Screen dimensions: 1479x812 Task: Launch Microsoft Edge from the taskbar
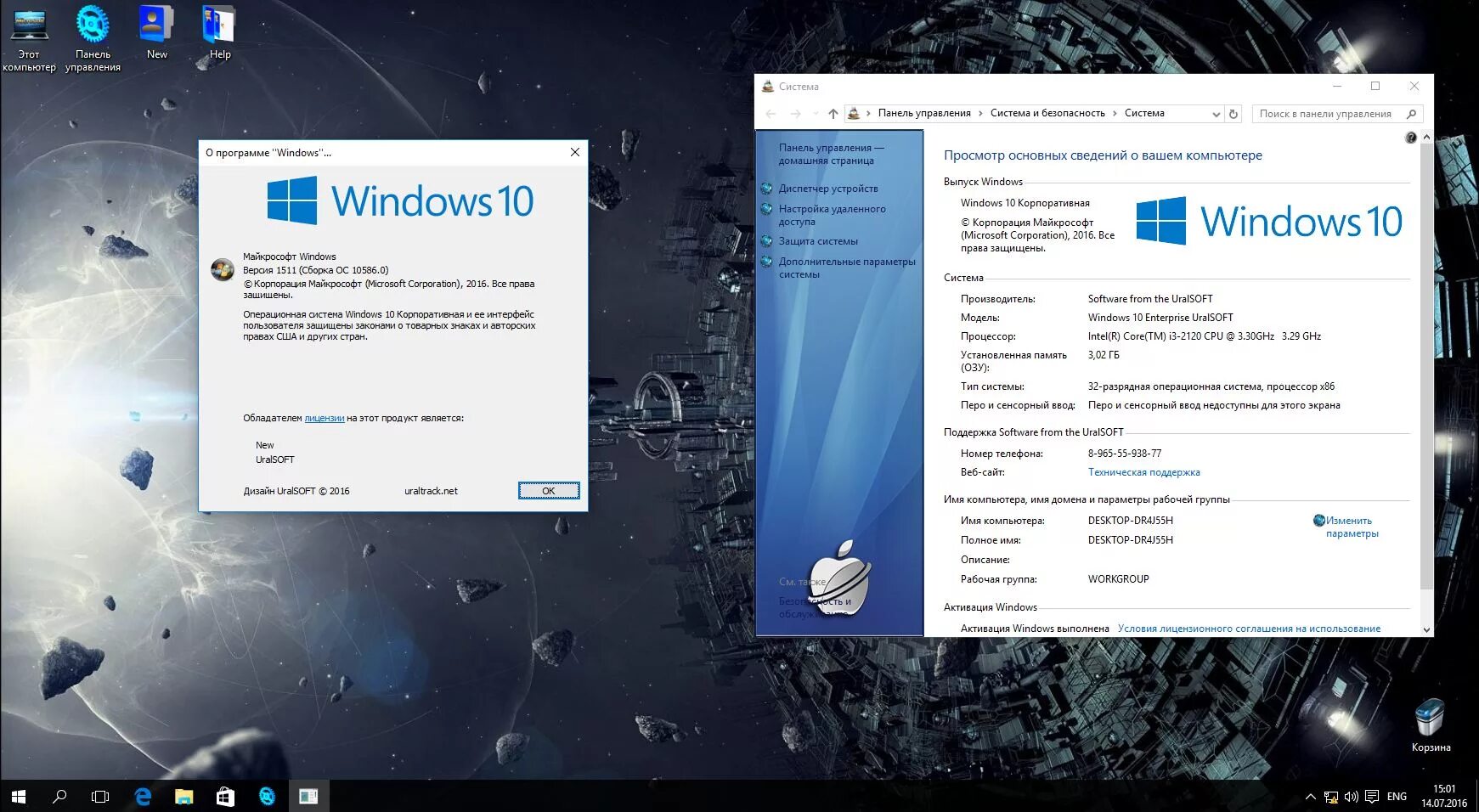[143, 797]
